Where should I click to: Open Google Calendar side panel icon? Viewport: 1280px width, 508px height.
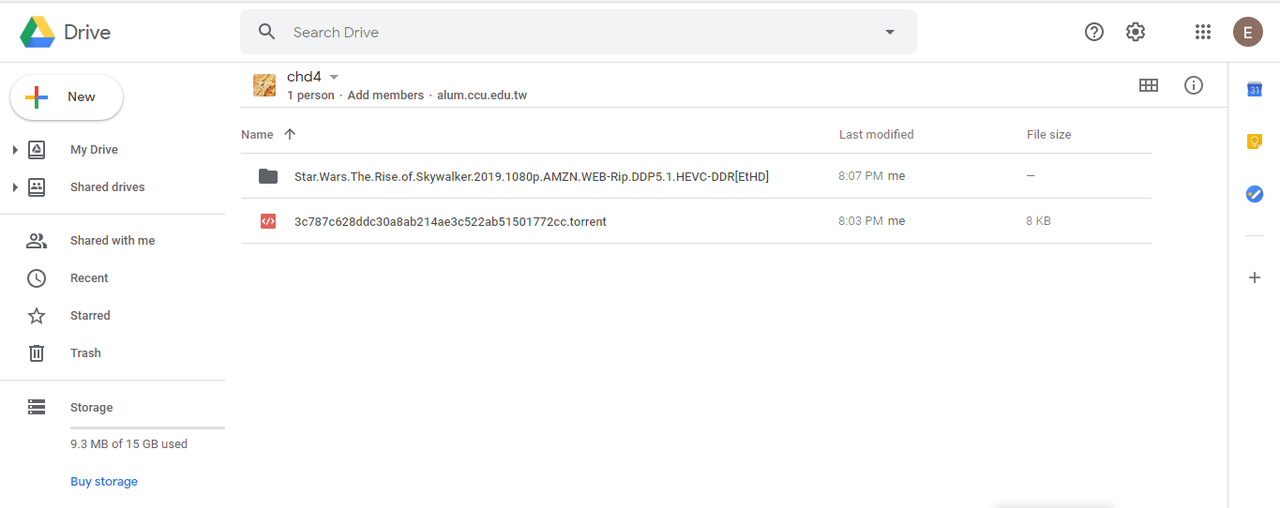click(x=1254, y=90)
